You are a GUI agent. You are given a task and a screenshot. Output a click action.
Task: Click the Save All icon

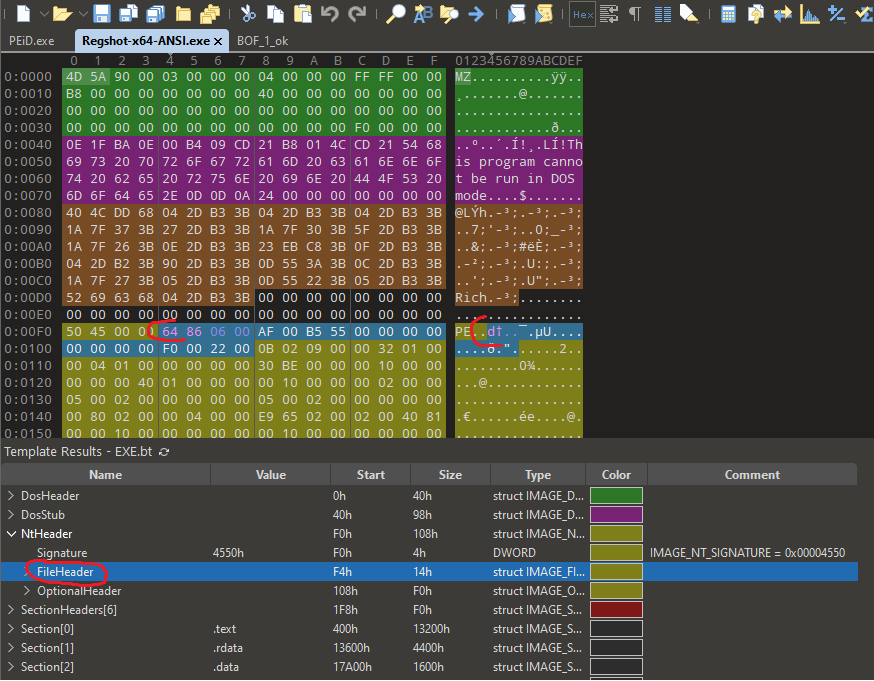click(x=156, y=13)
